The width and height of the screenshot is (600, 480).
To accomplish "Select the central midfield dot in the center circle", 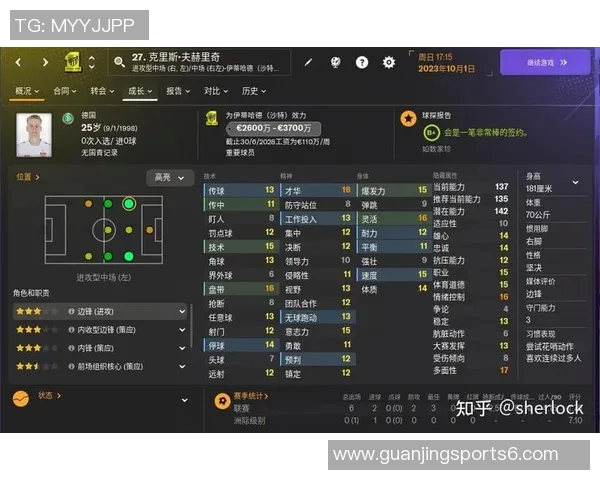I will (x=108, y=230).
